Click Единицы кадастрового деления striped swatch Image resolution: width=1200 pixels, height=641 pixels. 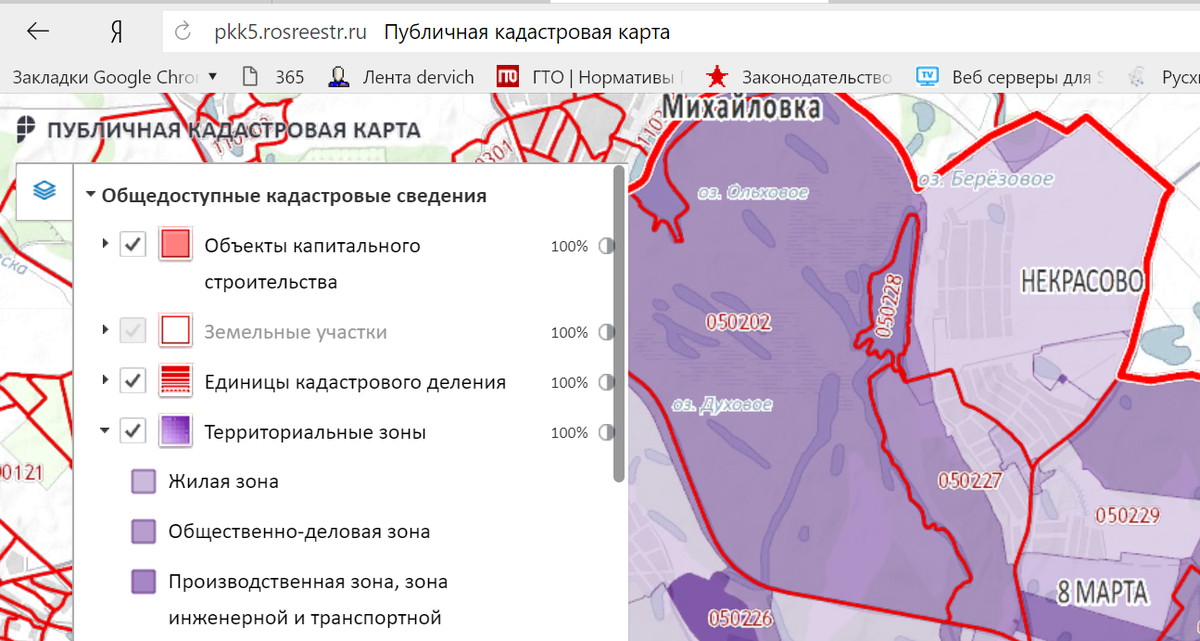click(175, 380)
